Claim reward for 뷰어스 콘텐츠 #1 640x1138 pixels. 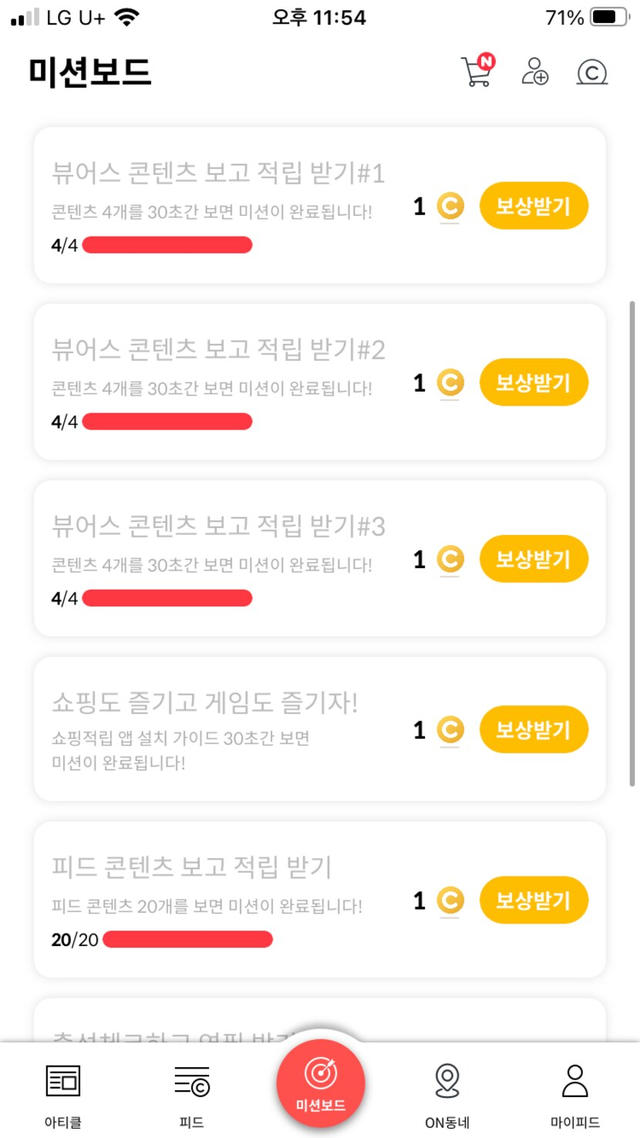[533, 206]
